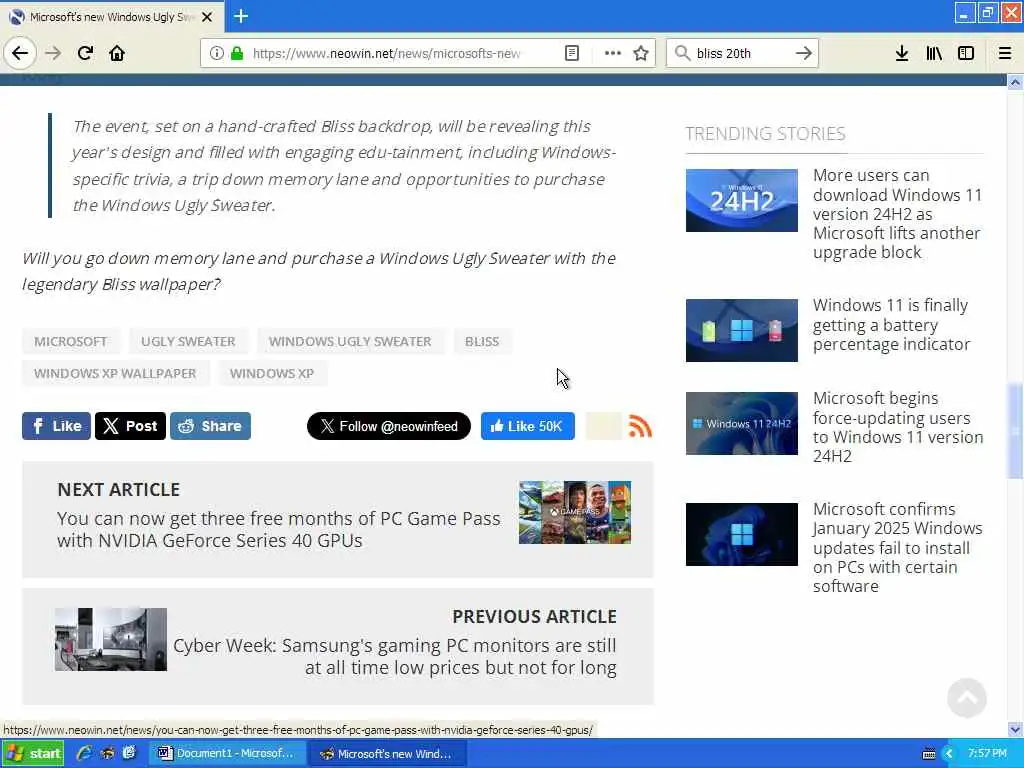1024x768 pixels.
Task: Read story about January 2025 updates failing
Action: tap(897, 547)
